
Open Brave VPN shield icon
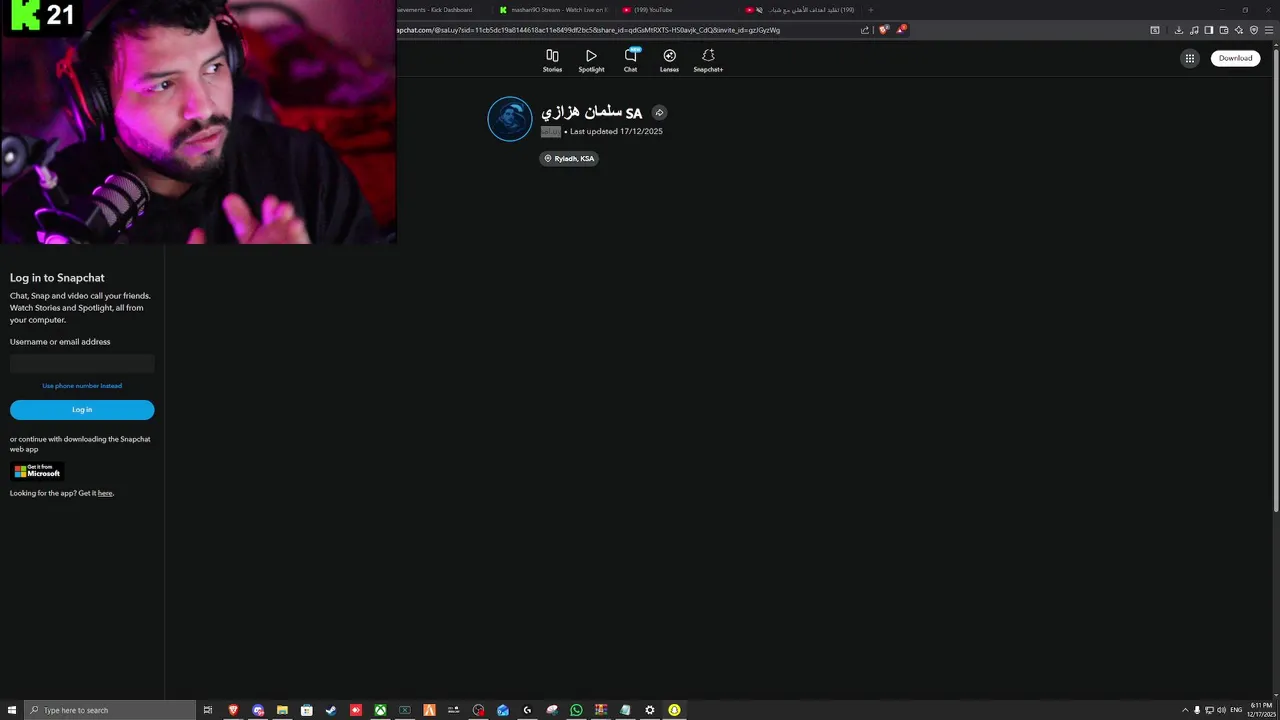pyautogui.click(x=1254, y=30)
